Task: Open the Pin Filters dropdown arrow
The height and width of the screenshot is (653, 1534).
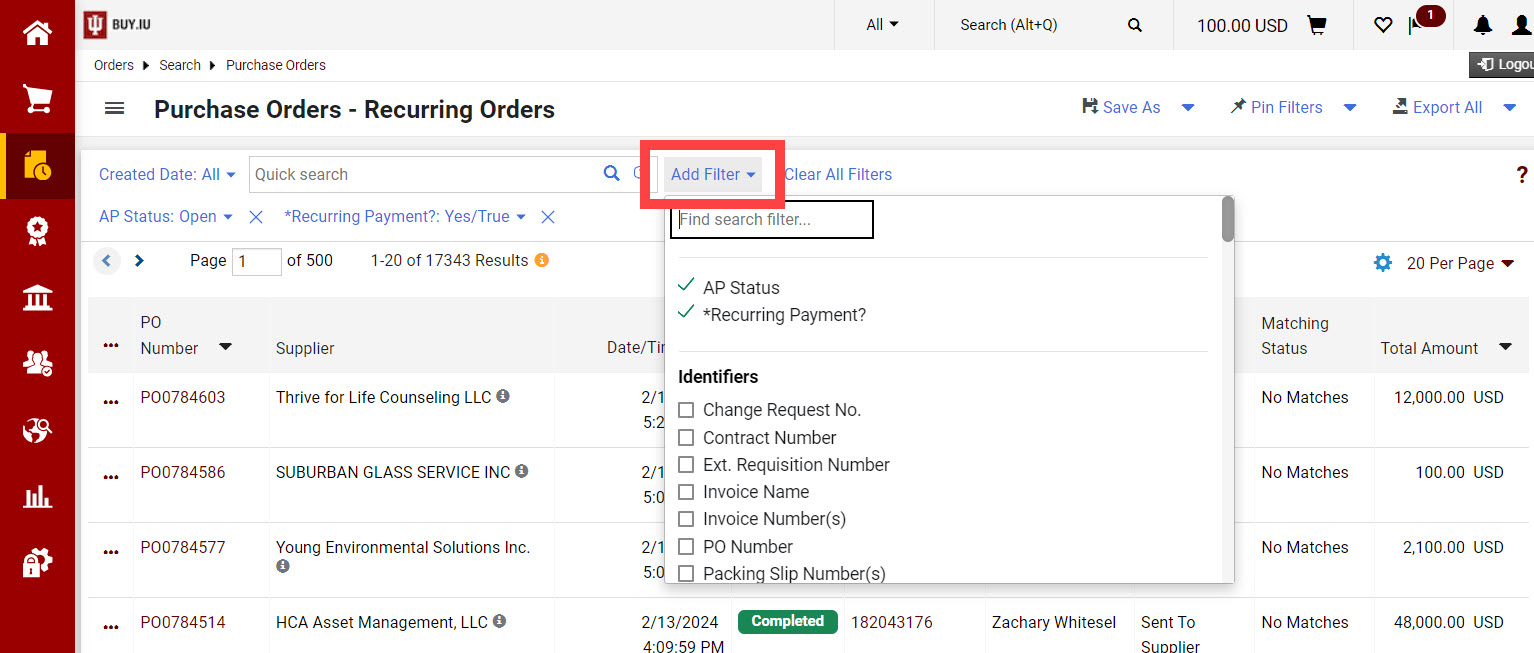Action: pyautogui.click(x=1350, y=108)
